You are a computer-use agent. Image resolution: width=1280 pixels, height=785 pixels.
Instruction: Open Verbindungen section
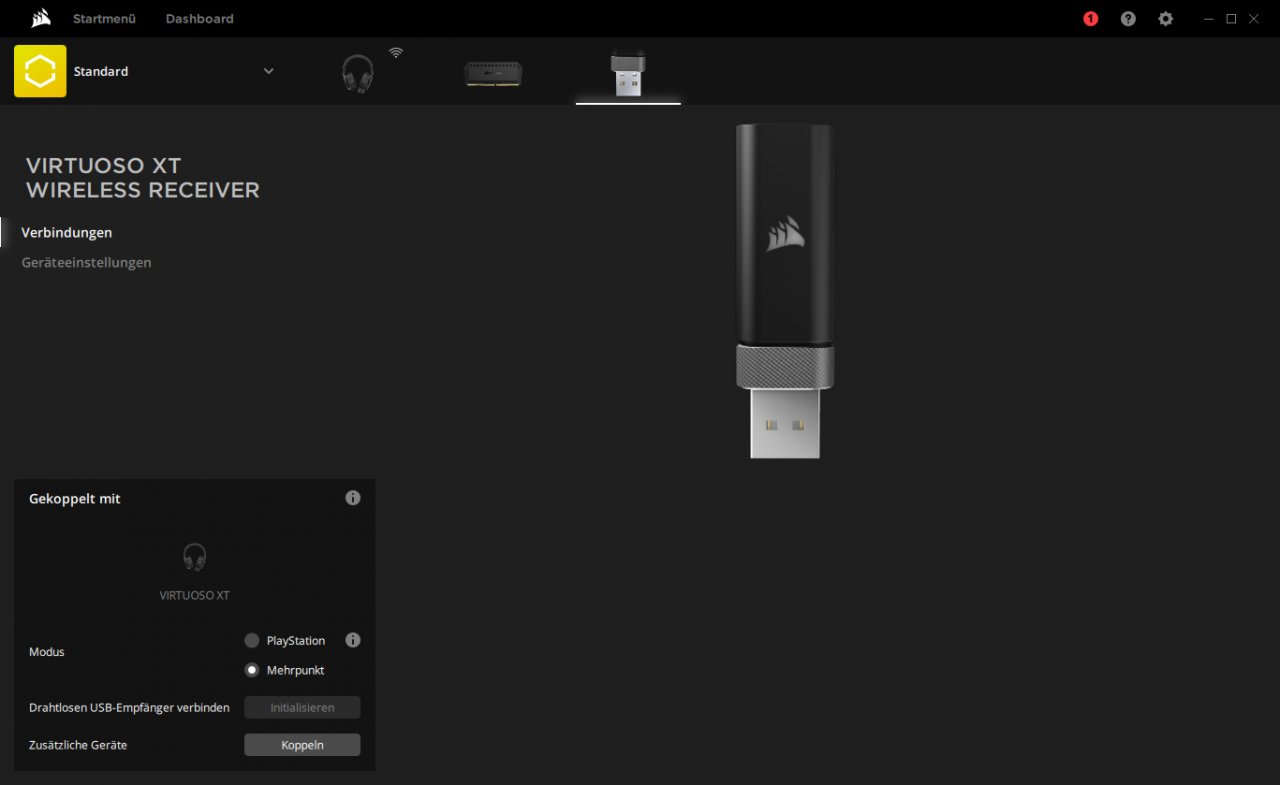(x=67, y=233)
